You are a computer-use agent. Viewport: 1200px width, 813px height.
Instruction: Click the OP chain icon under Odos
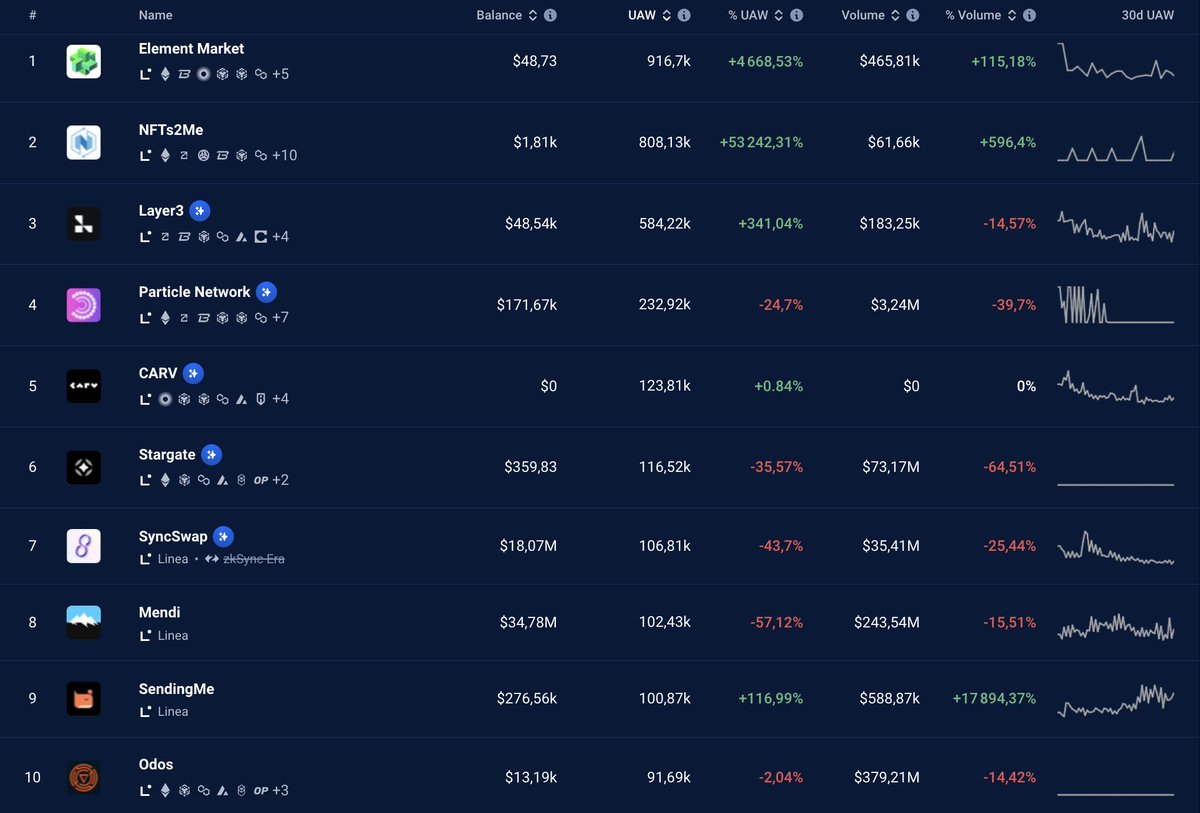pos(261,790)
